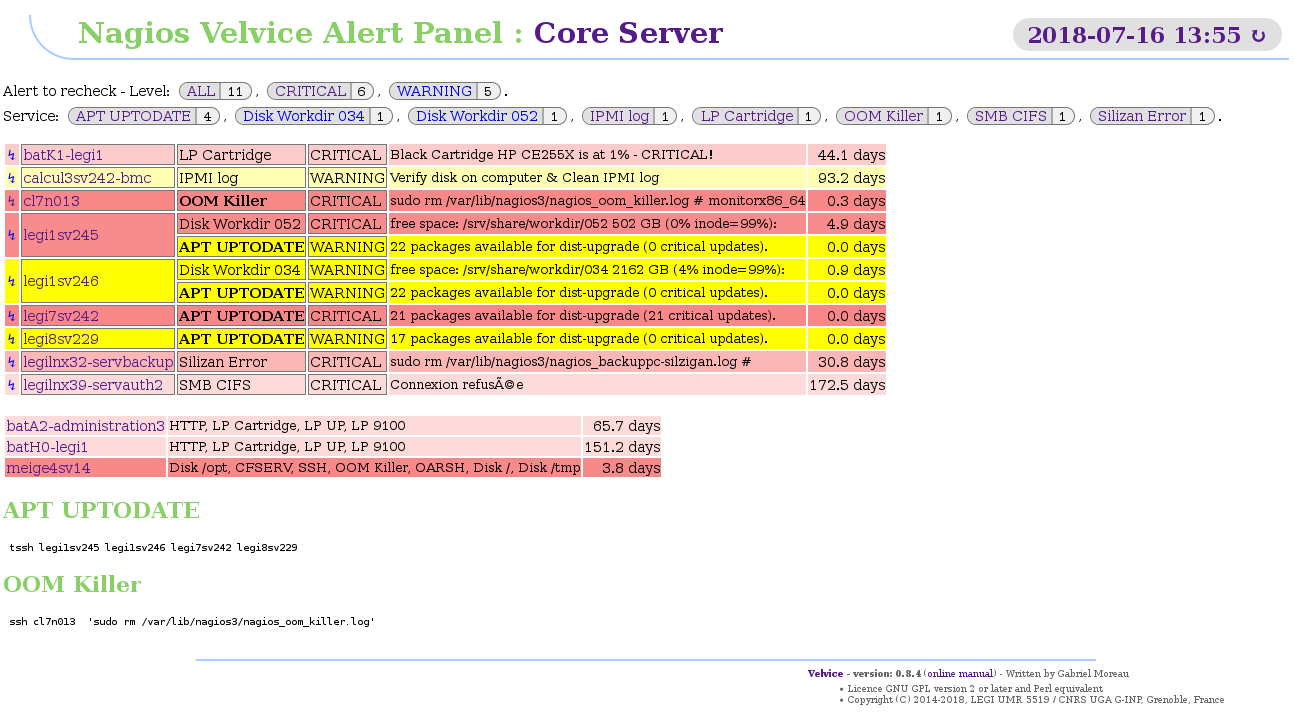Click the recheck icon for legi1sv246
Screen dimensions: 1294x713
click(12, 281)
